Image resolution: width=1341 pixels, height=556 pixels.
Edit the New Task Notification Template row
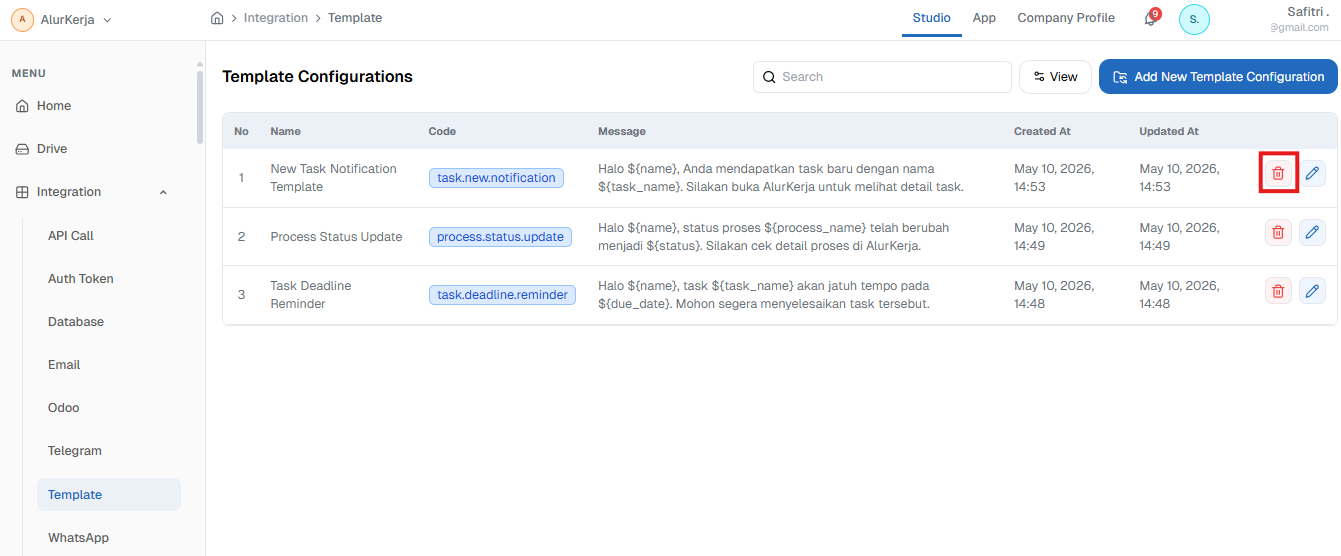pos(1312,173)
